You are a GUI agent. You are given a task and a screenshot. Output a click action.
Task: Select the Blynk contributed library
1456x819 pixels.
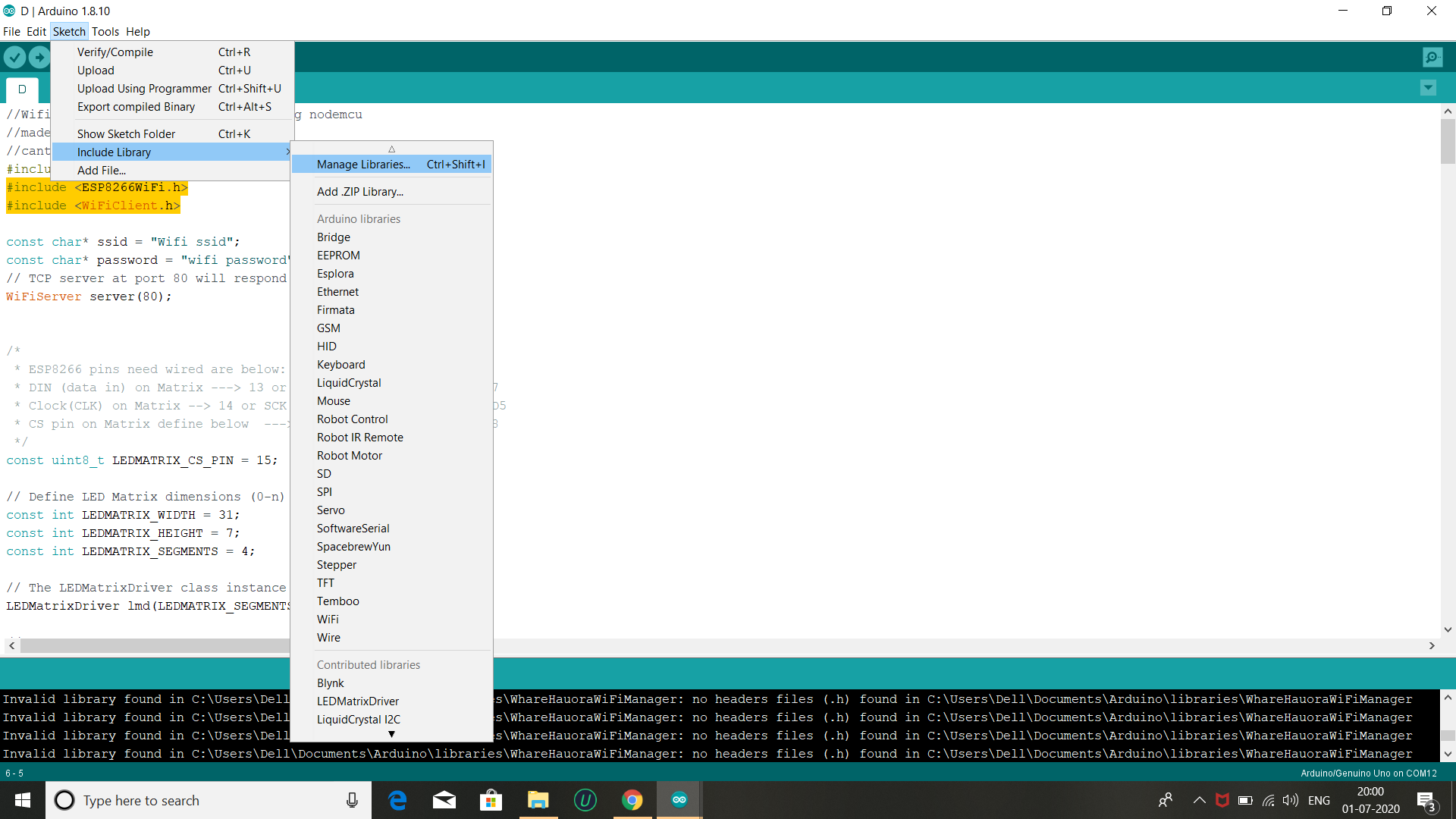pos(330,682)
